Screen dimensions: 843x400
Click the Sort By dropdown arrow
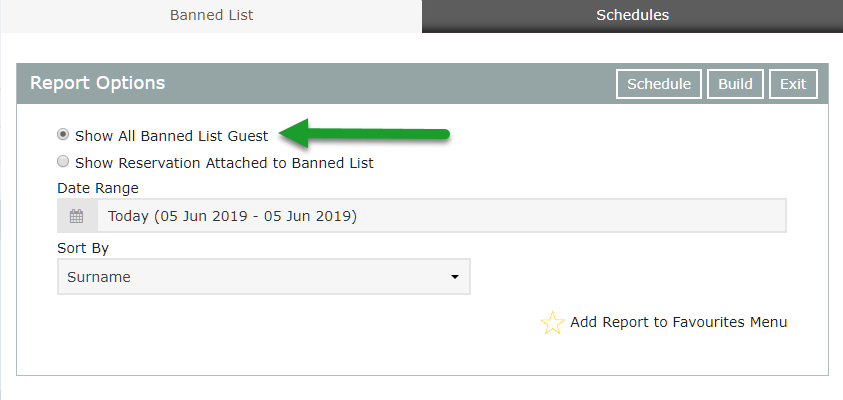click(455, 277)
